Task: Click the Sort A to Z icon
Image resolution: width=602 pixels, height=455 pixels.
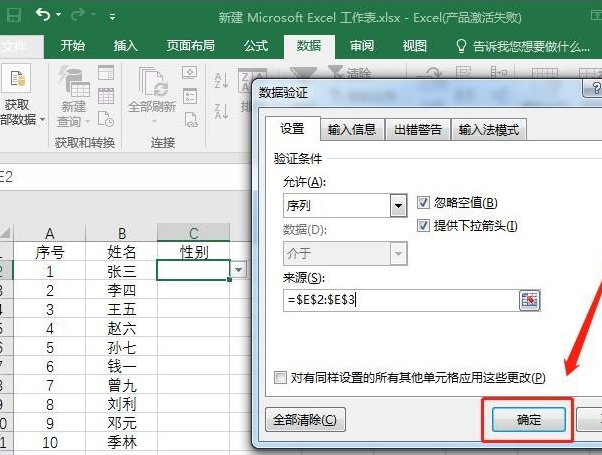Action: point(222,80)
